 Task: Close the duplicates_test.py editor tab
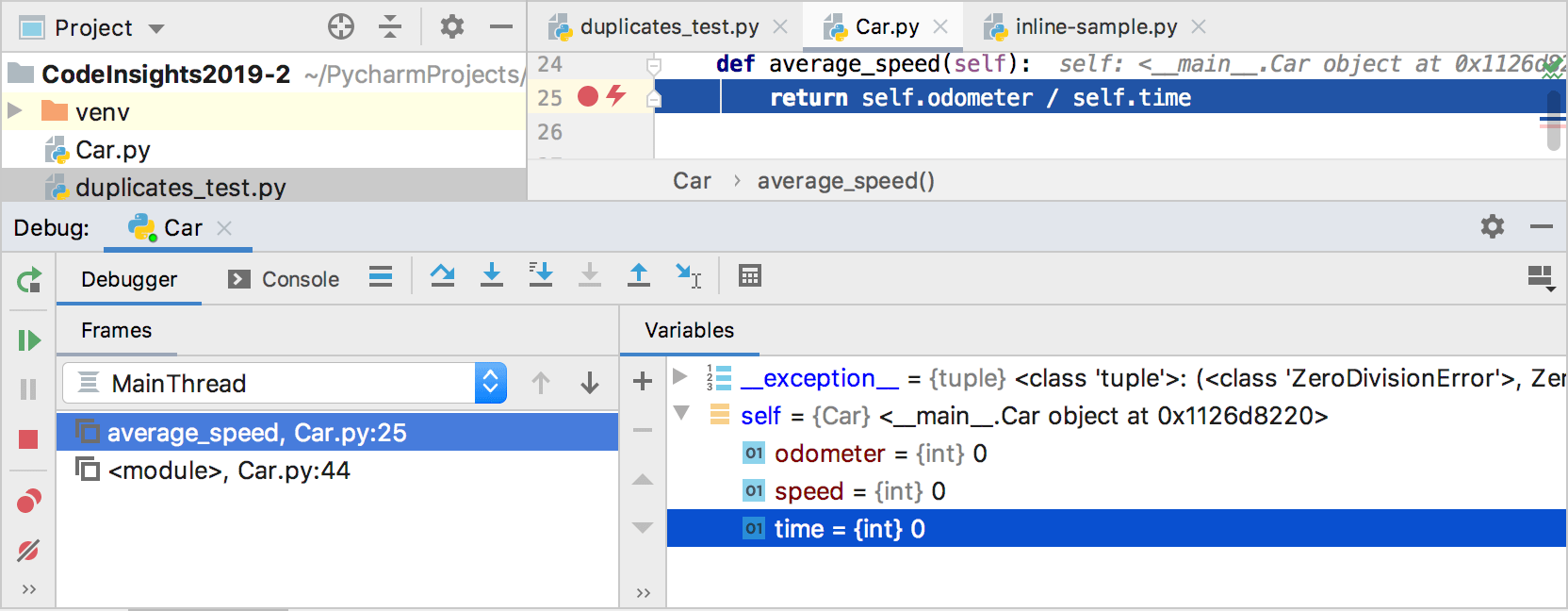[x=780, y=26]
